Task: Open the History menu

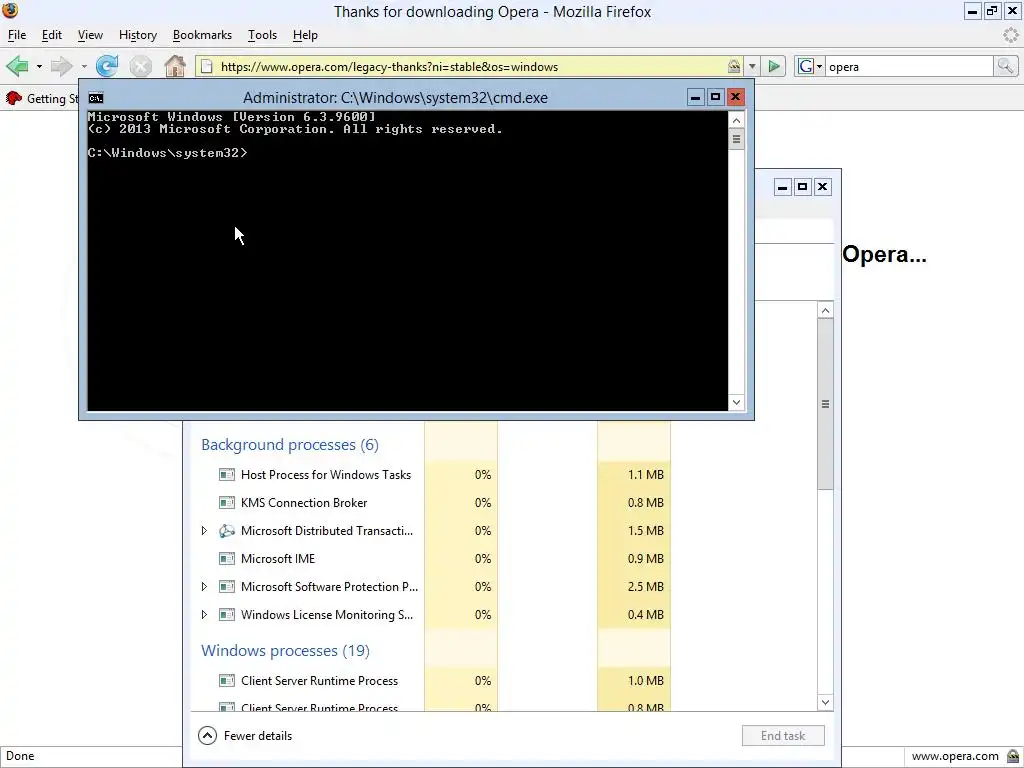Action: 138,35
